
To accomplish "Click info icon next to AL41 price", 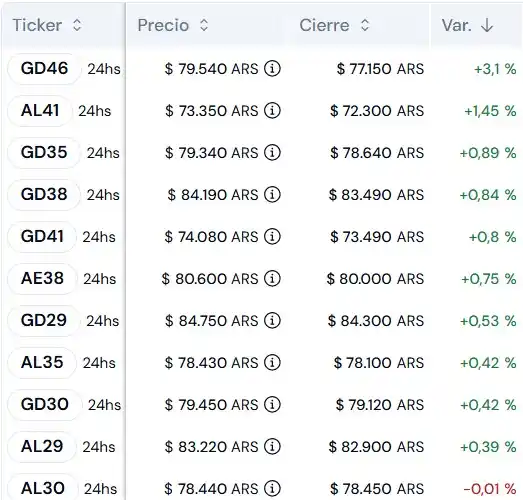I will [272, 111].
